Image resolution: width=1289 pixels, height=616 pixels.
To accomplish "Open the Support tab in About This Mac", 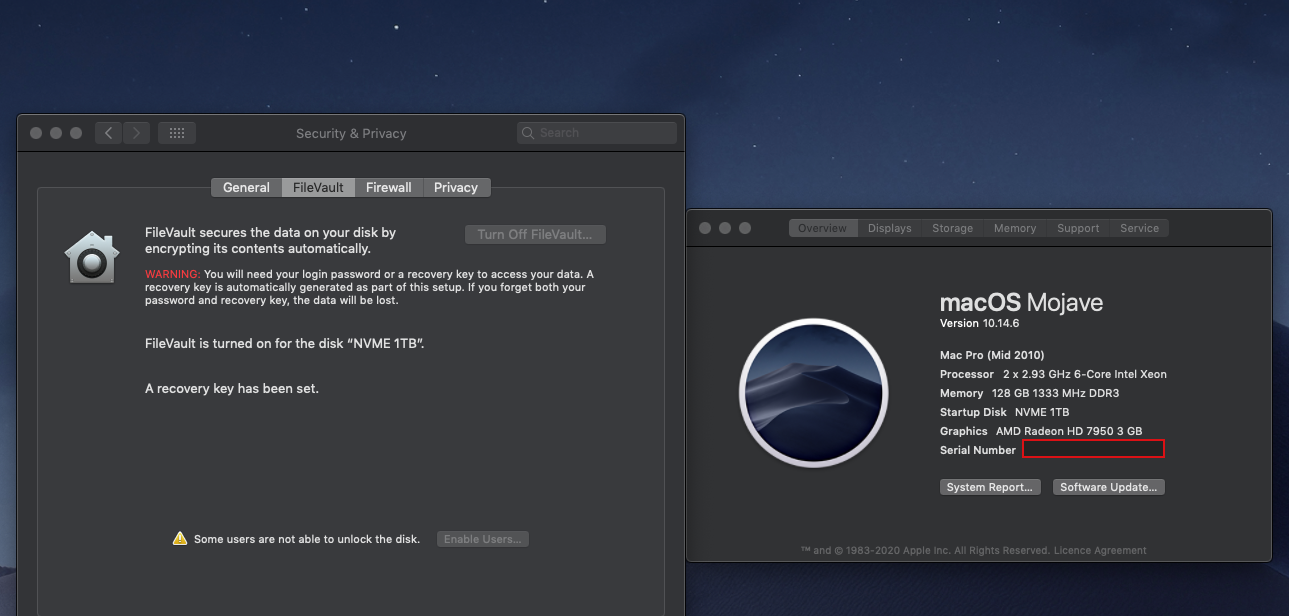I will pos(1078,228).
